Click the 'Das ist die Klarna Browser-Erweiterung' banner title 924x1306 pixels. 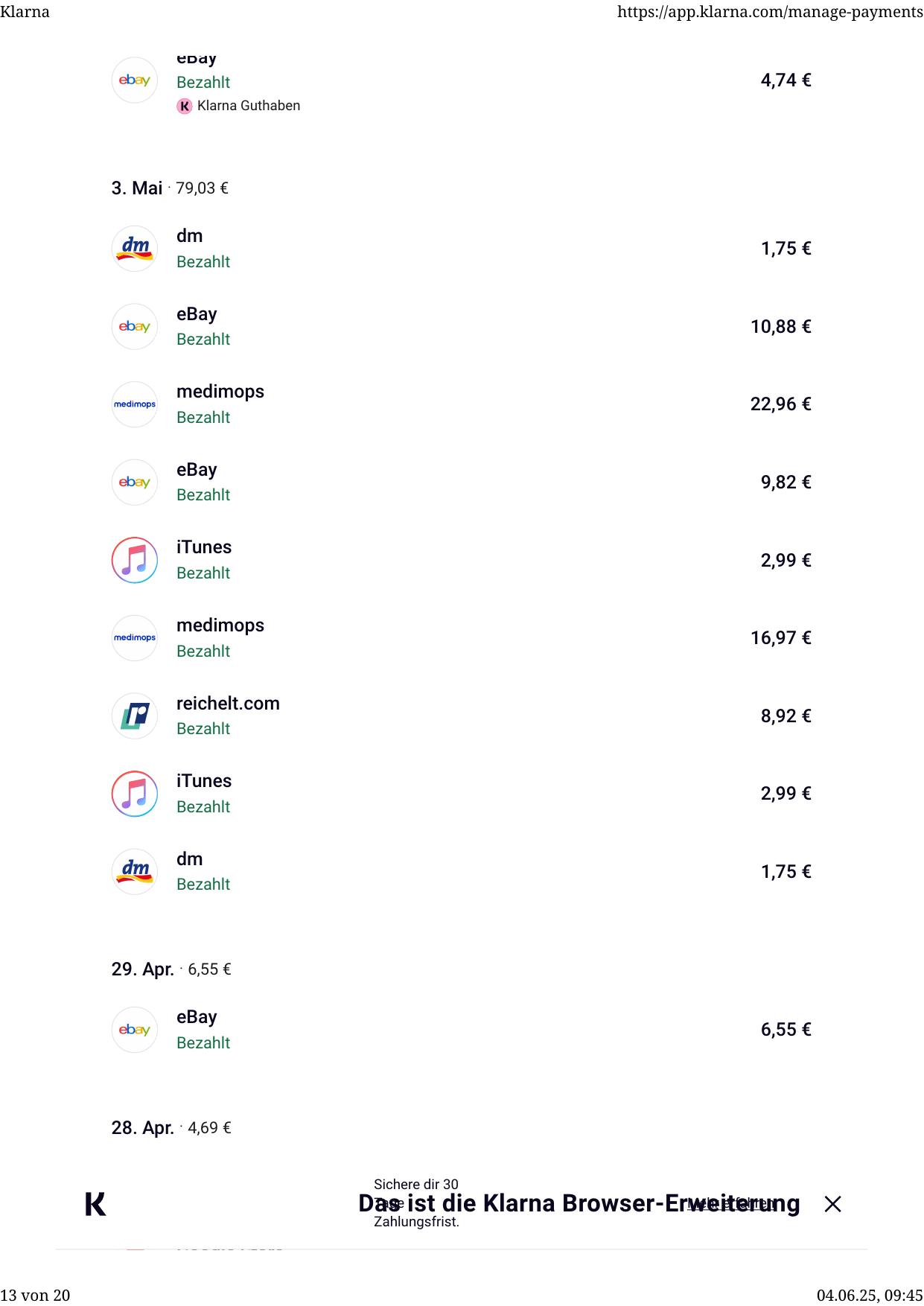521,1204
